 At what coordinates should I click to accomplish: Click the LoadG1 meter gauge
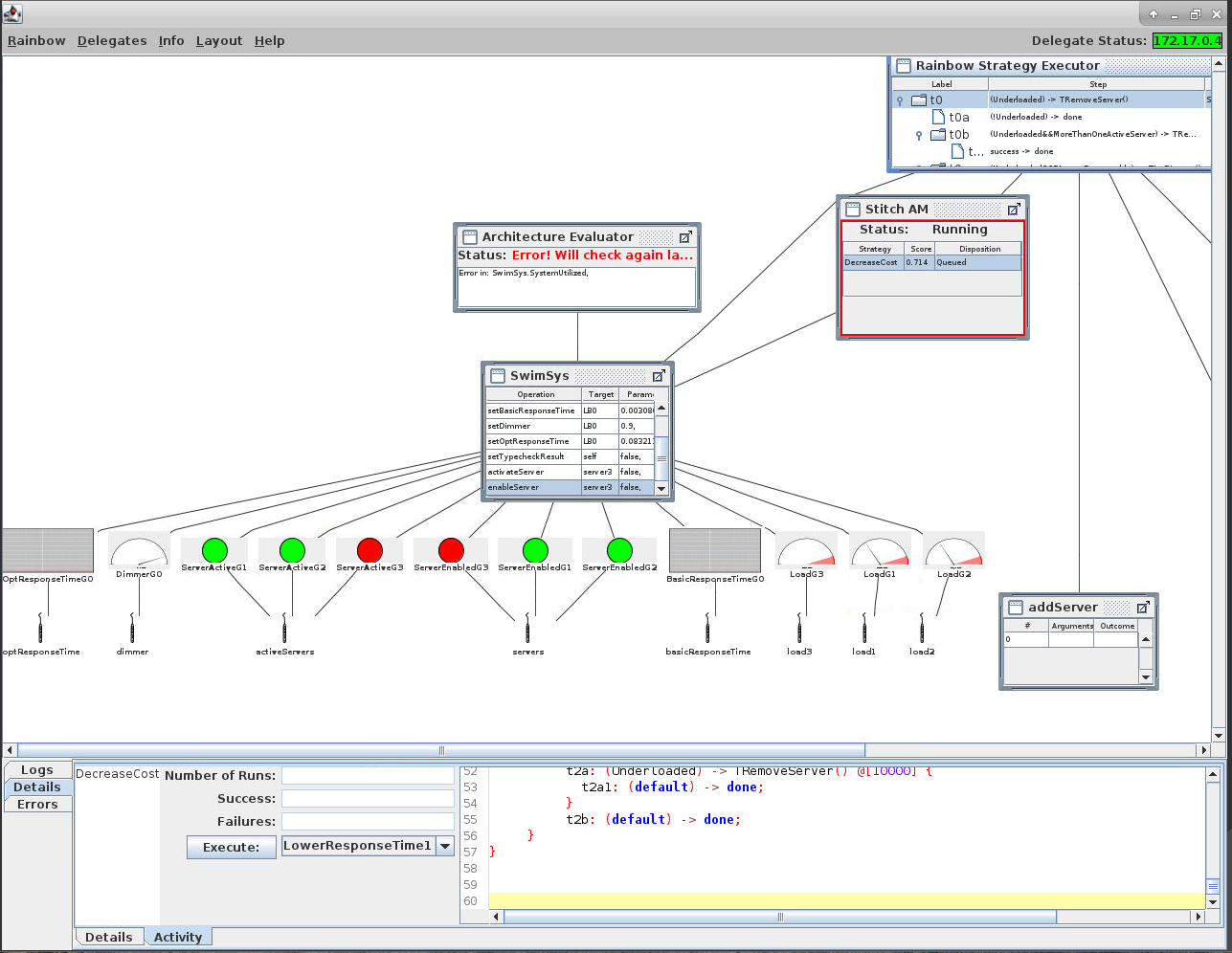pyautogui.click(x=880, y=553)
